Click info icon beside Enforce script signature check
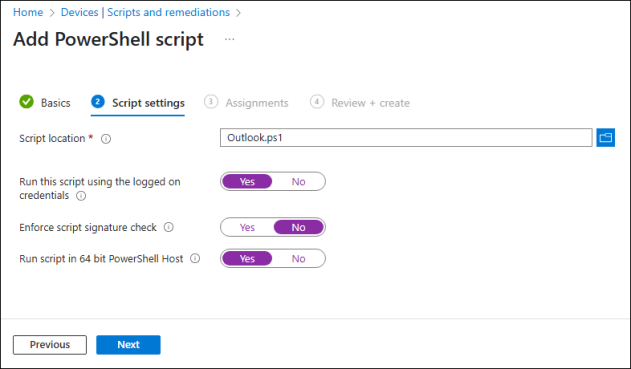The height and width of the screenshot is (369, 631). coord(169,227)
